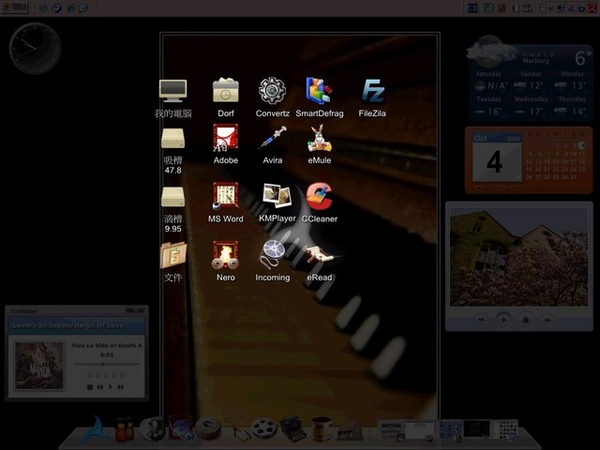Click the red book globe dock icon
Viewport: 600px width, 450px height.
181,429
